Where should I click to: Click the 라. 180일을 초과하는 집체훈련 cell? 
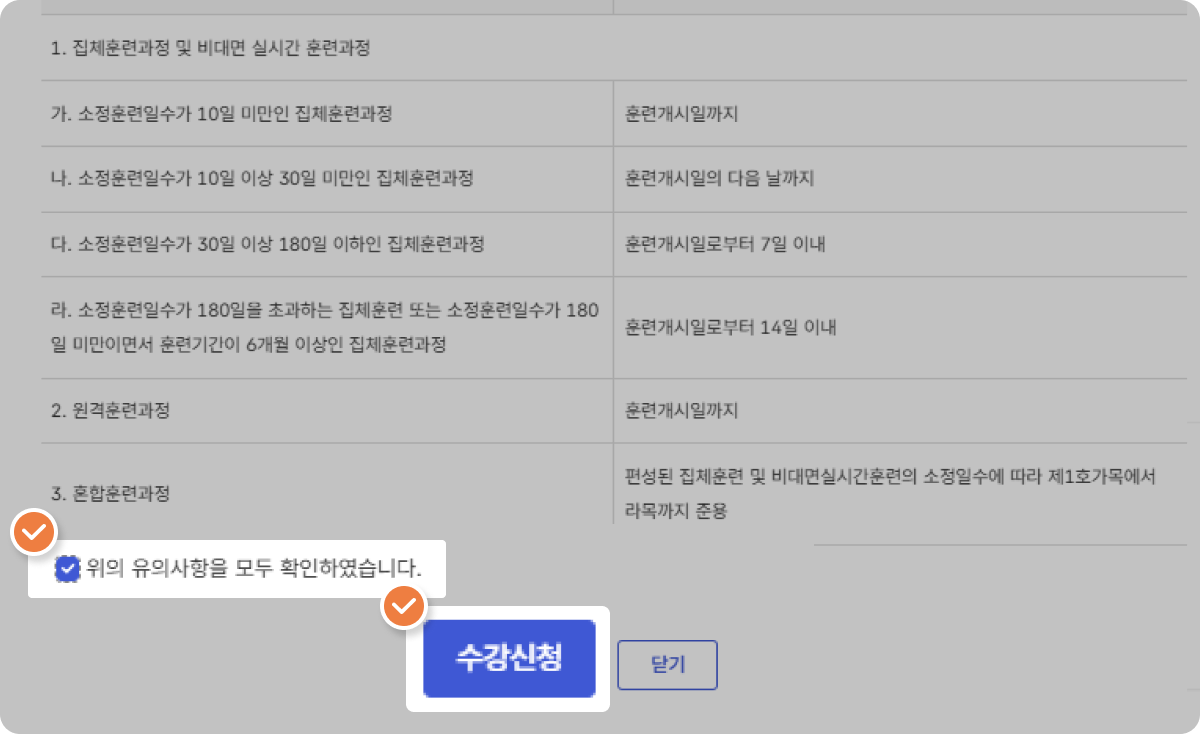tap(325, 327)
